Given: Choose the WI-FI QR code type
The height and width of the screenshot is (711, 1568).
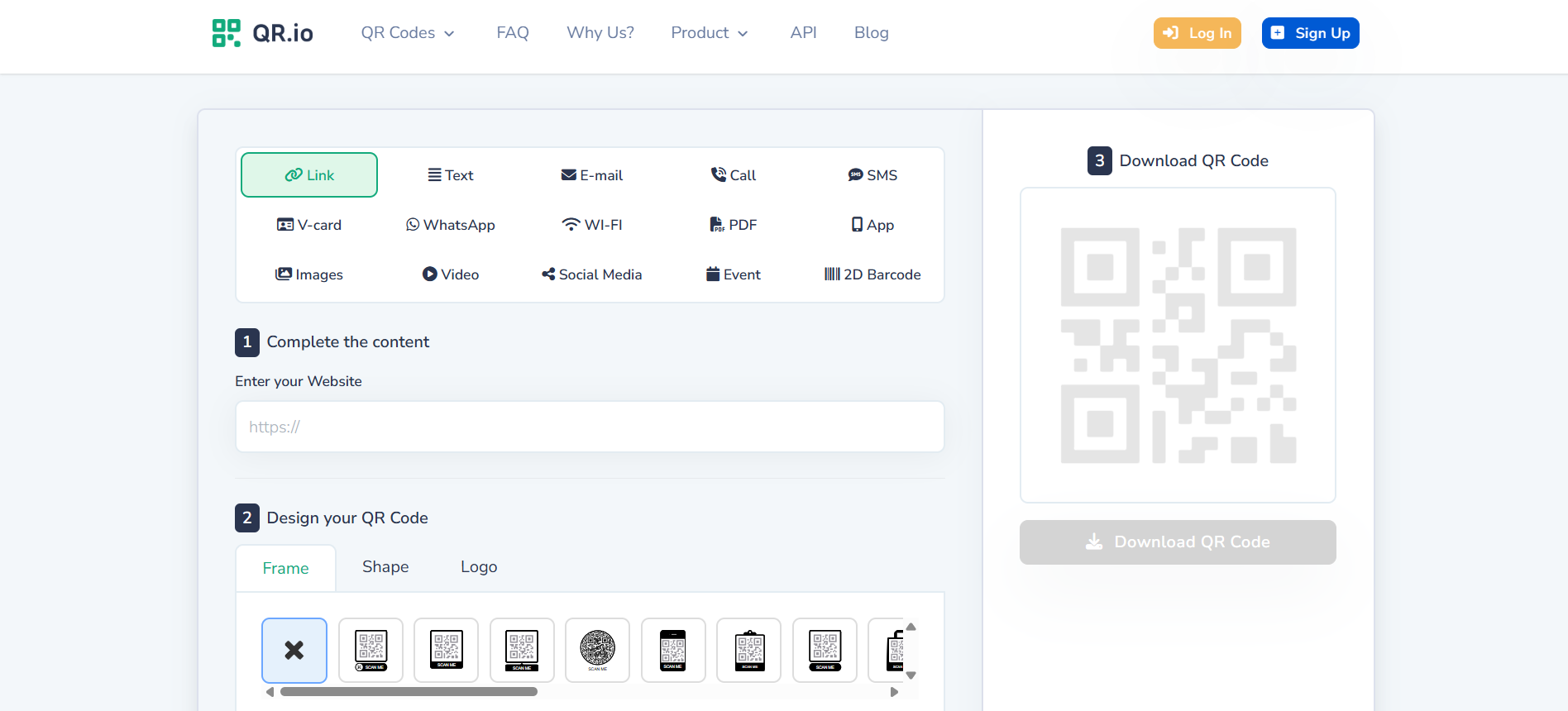Looking at the screenshot, I should pyautogui.click(x=592, y=225).
